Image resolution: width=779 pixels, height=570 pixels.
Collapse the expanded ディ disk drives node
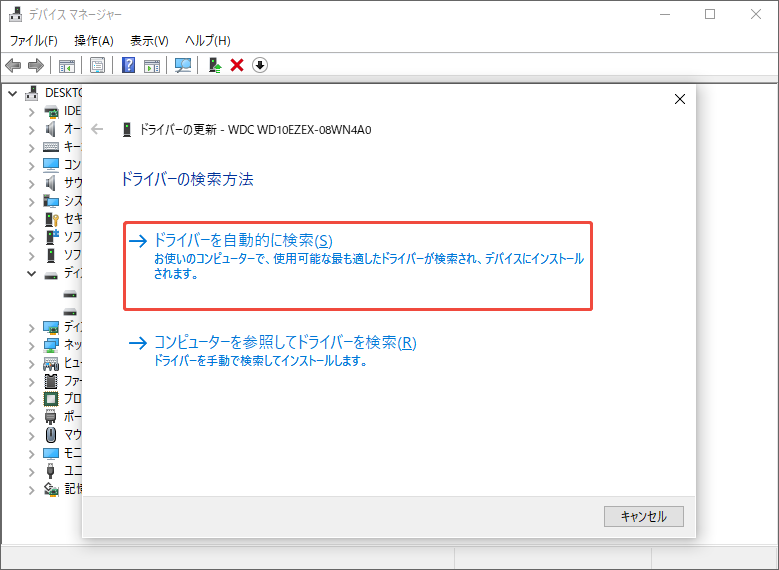click(32, 273)
